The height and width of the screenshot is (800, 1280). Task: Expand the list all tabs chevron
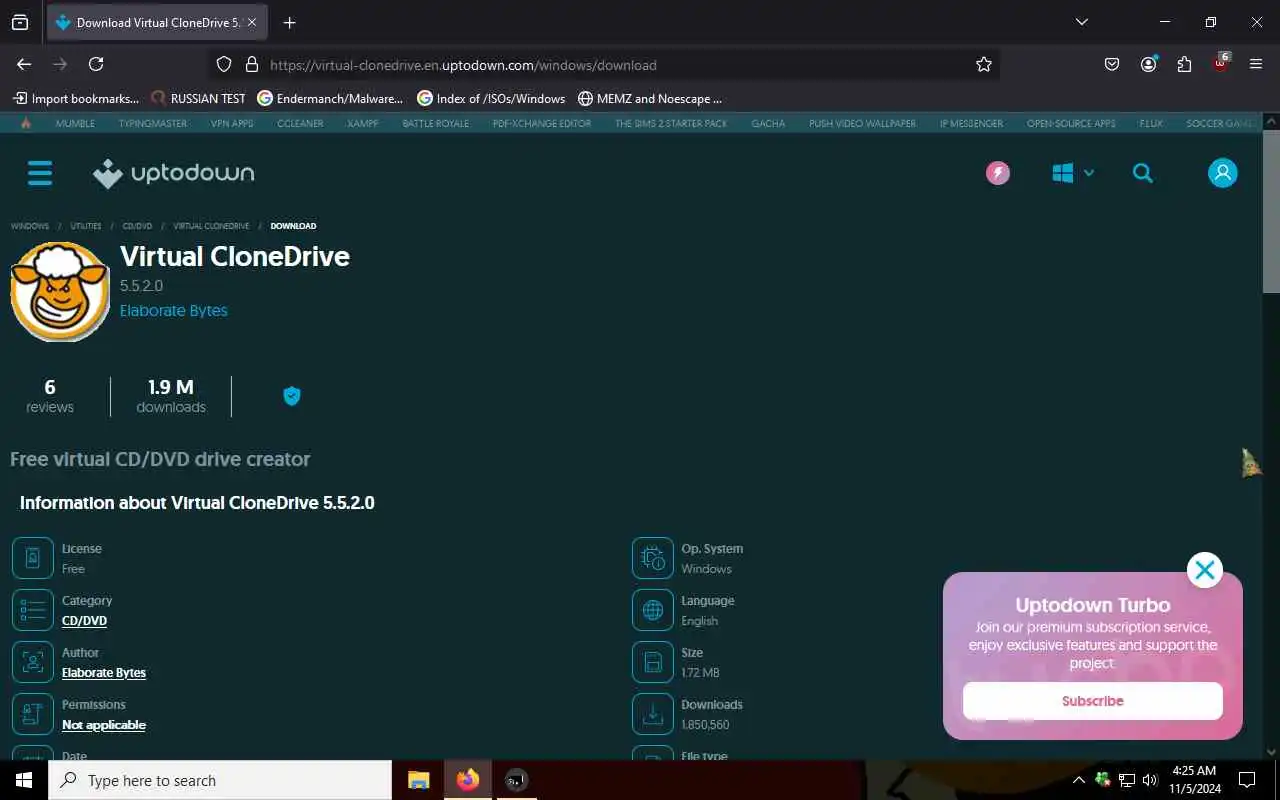click(x=1081, y=22)
